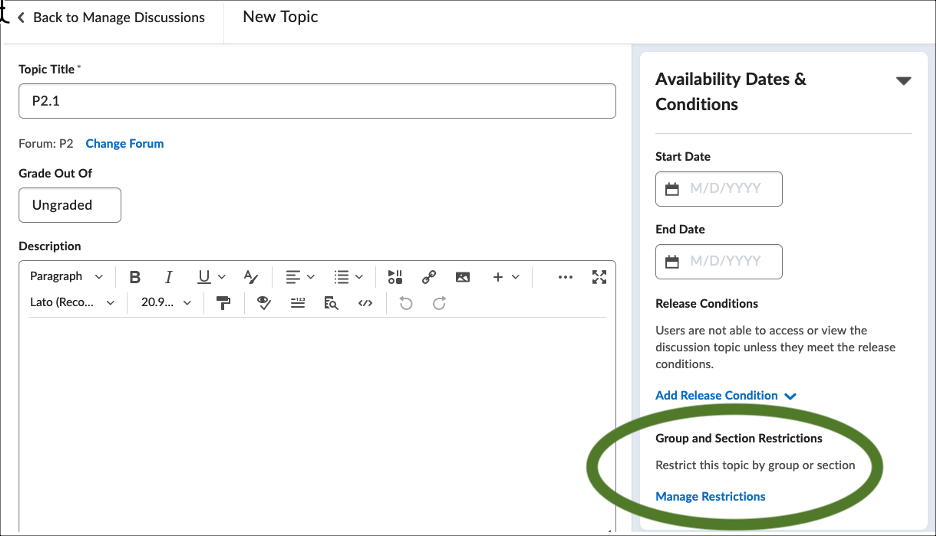
Task: Click the insert image icon
Action: click(x=463, y=277)
